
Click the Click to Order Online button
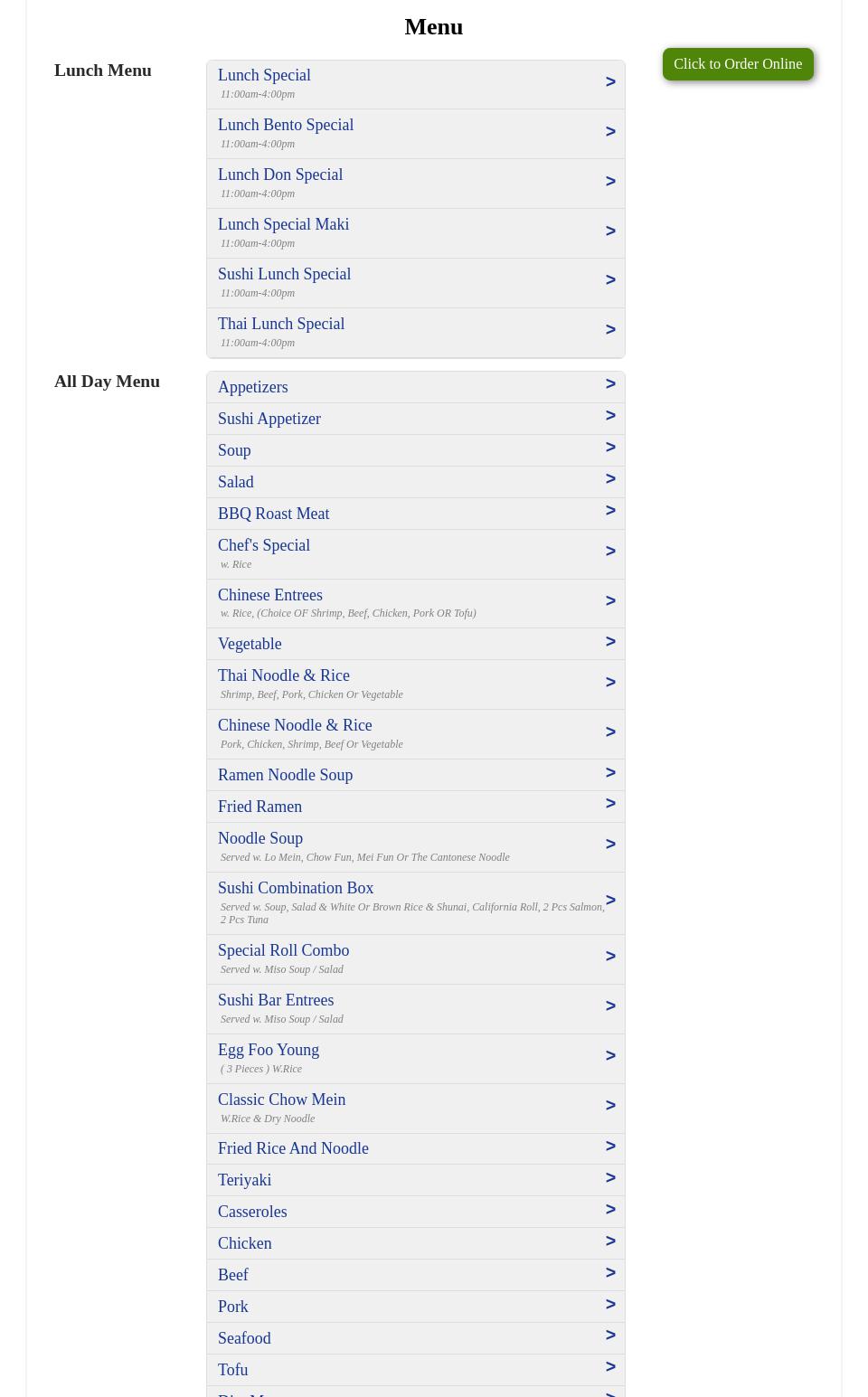(x=737, y=64)
